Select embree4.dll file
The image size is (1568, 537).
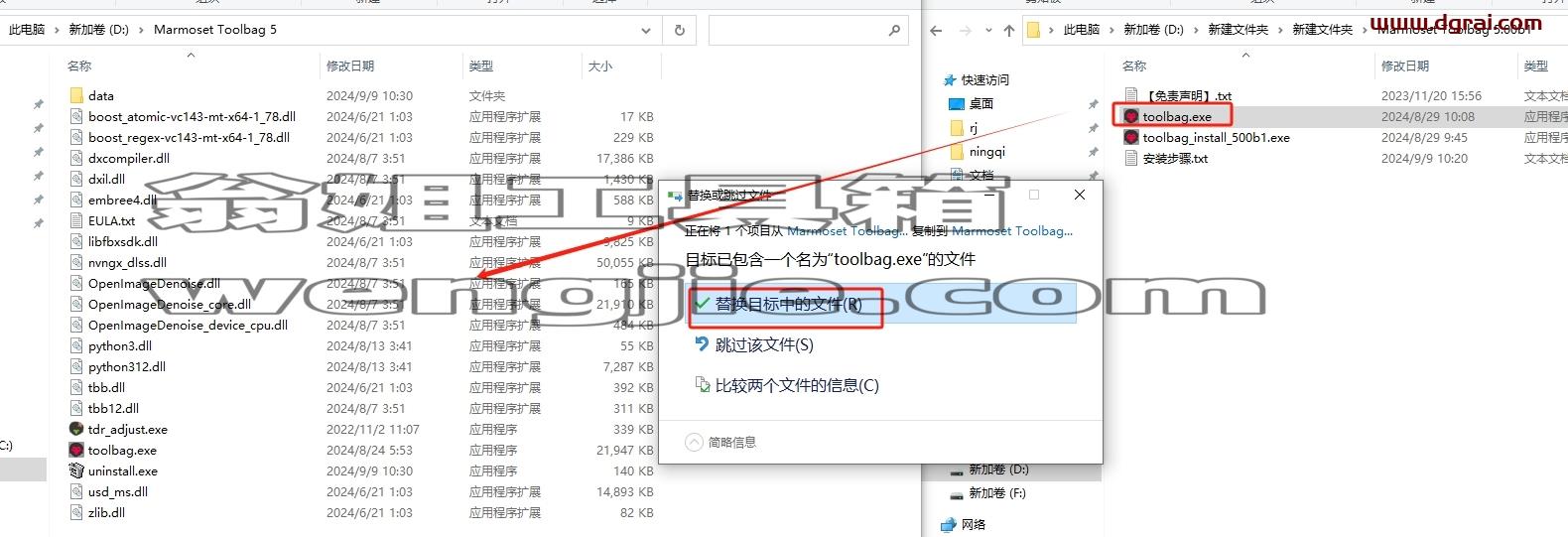point(122,200)
